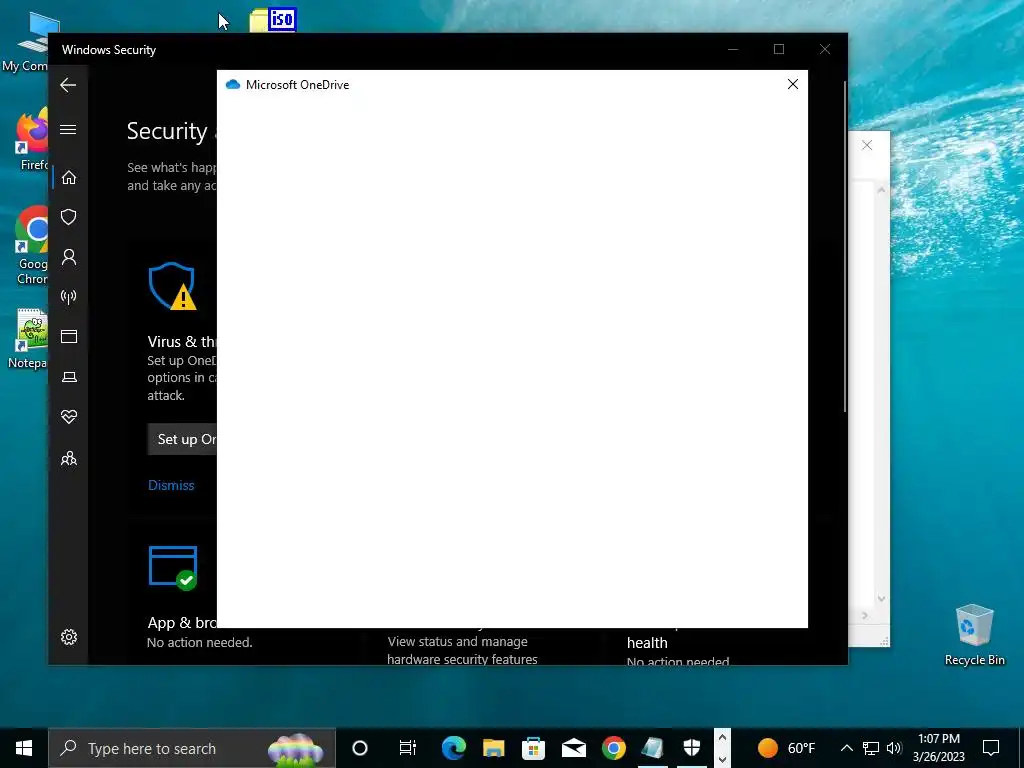Open Microsoft Store from taskbar
Image resolution: width=1024 pixels, height=768 pixels.
pos(534,748)
